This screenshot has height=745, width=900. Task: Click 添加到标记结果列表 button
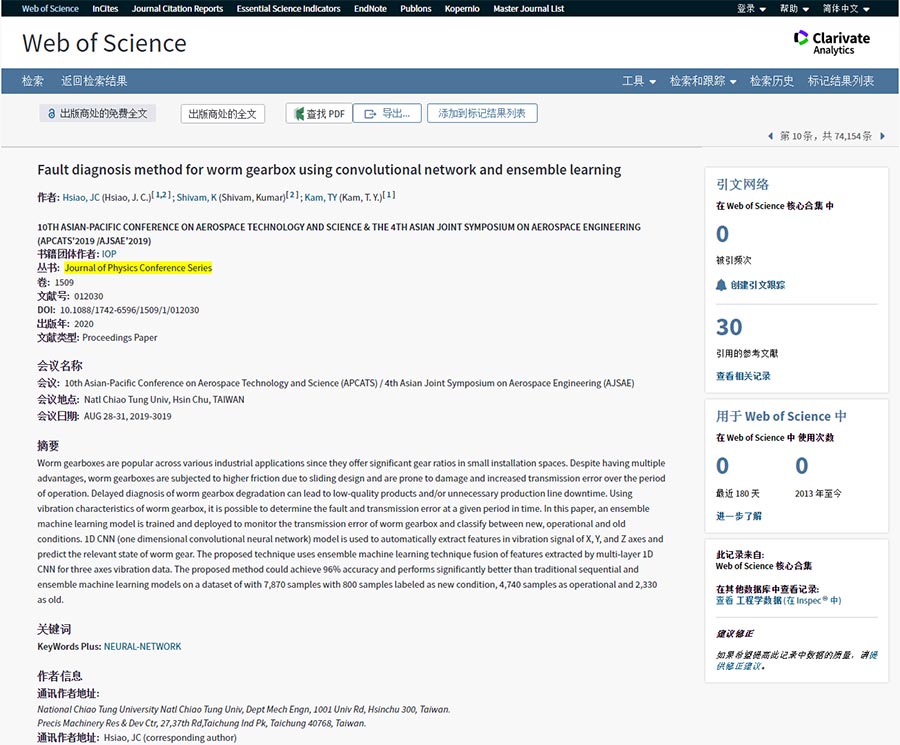click(x=482, y=114)
